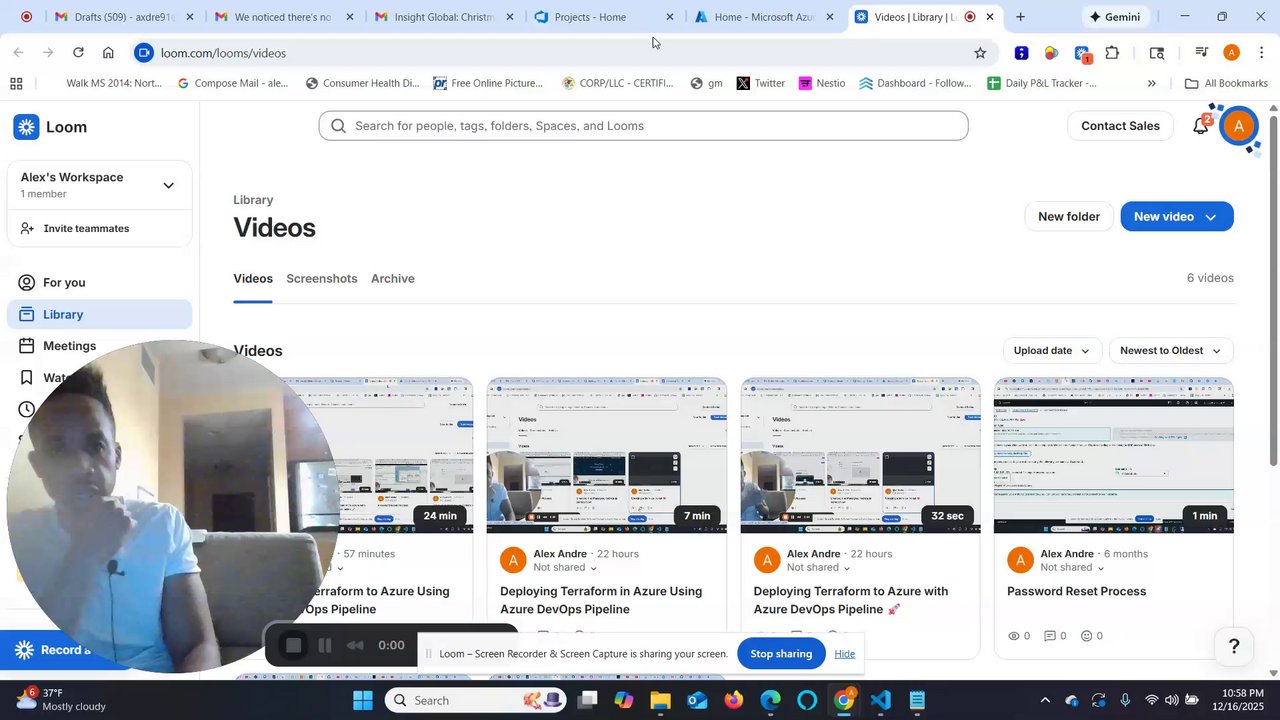Open Visual Studio Code from the taskbar
The height and width of the screenshot is (720, 1280).
(x=880, y=700)
